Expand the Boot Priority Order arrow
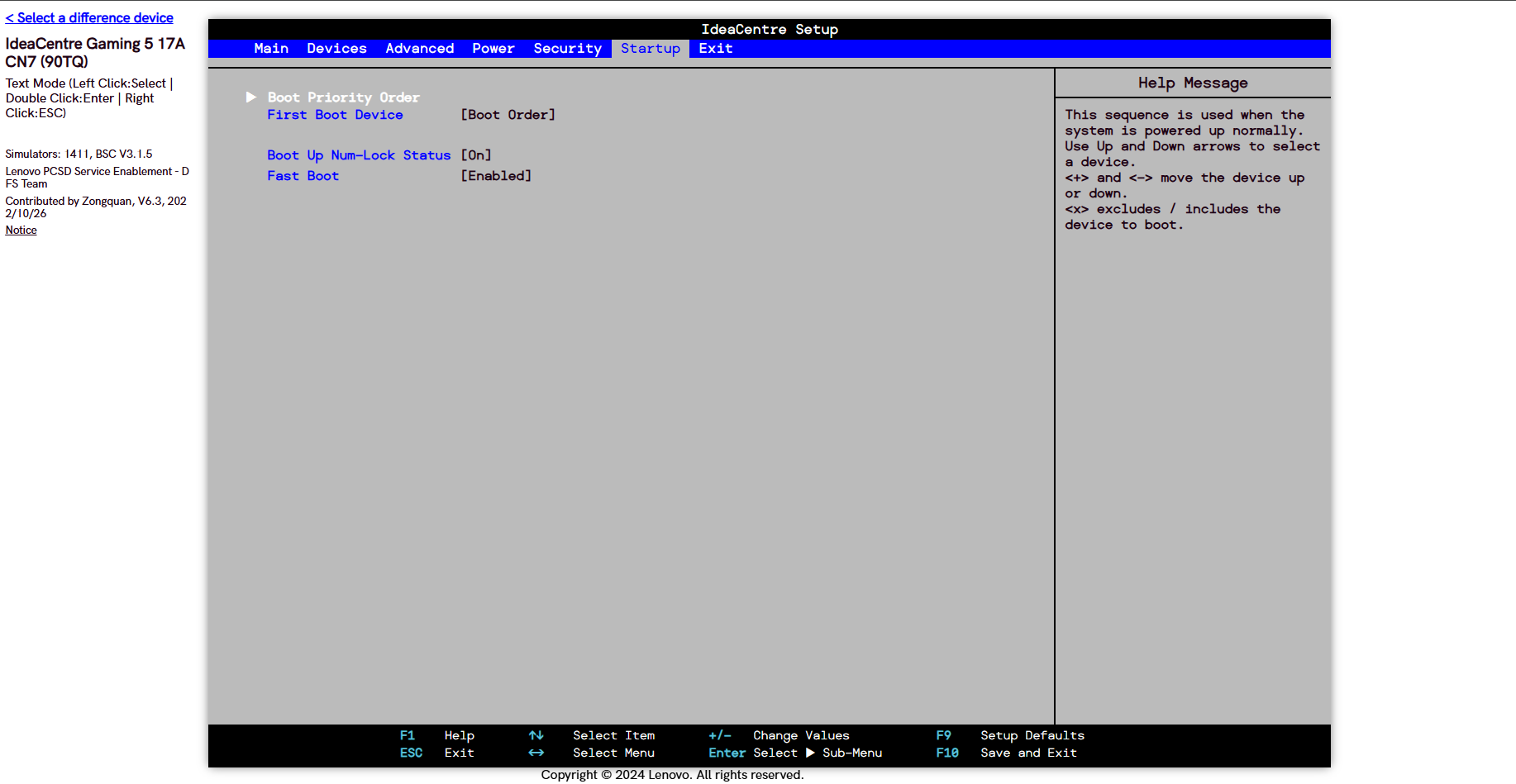 point(251,97)
